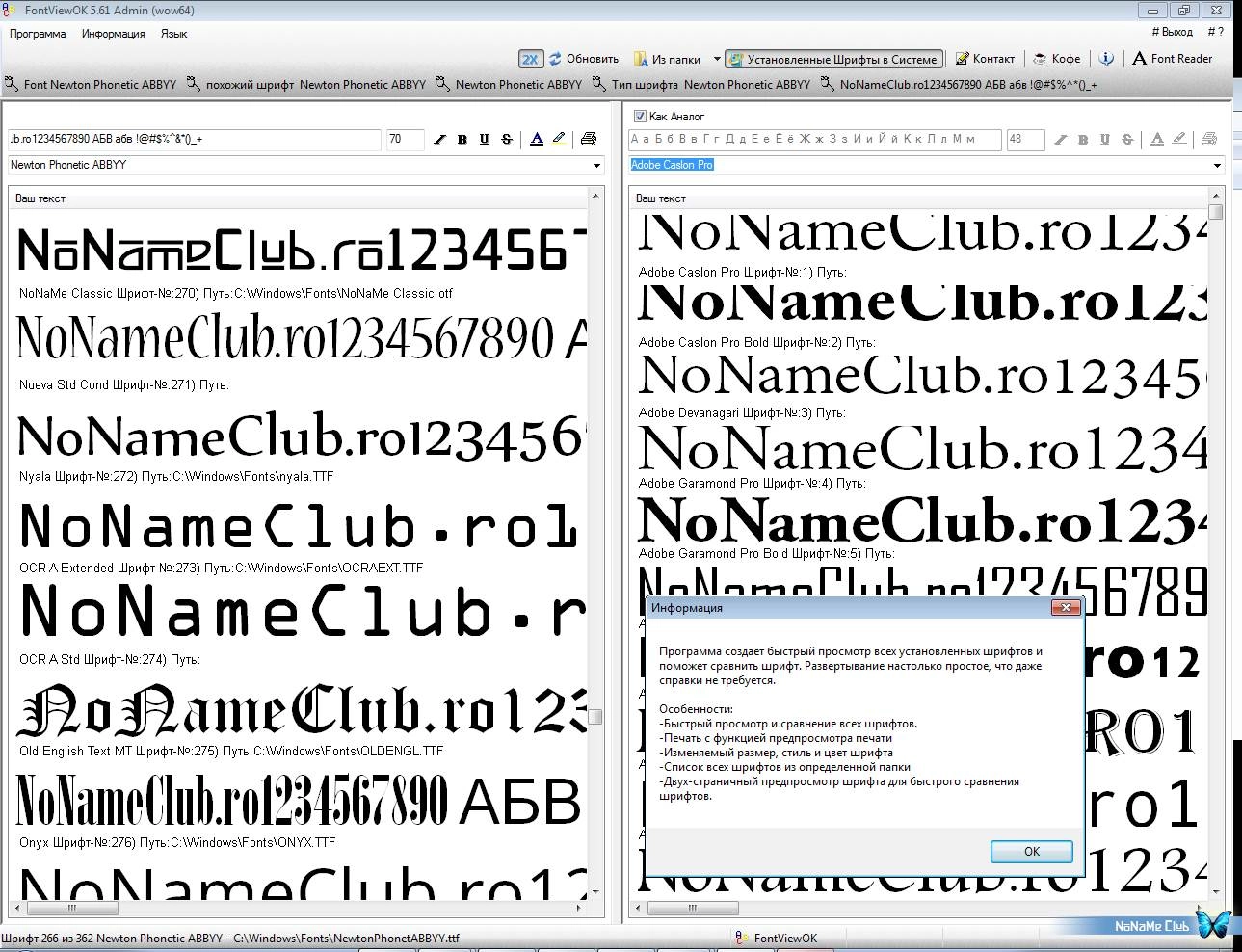Screen dimensions: 1242x952
Task: Click the left pane horizontal scrollbar thumb
Action: click(x=72, y=908)
